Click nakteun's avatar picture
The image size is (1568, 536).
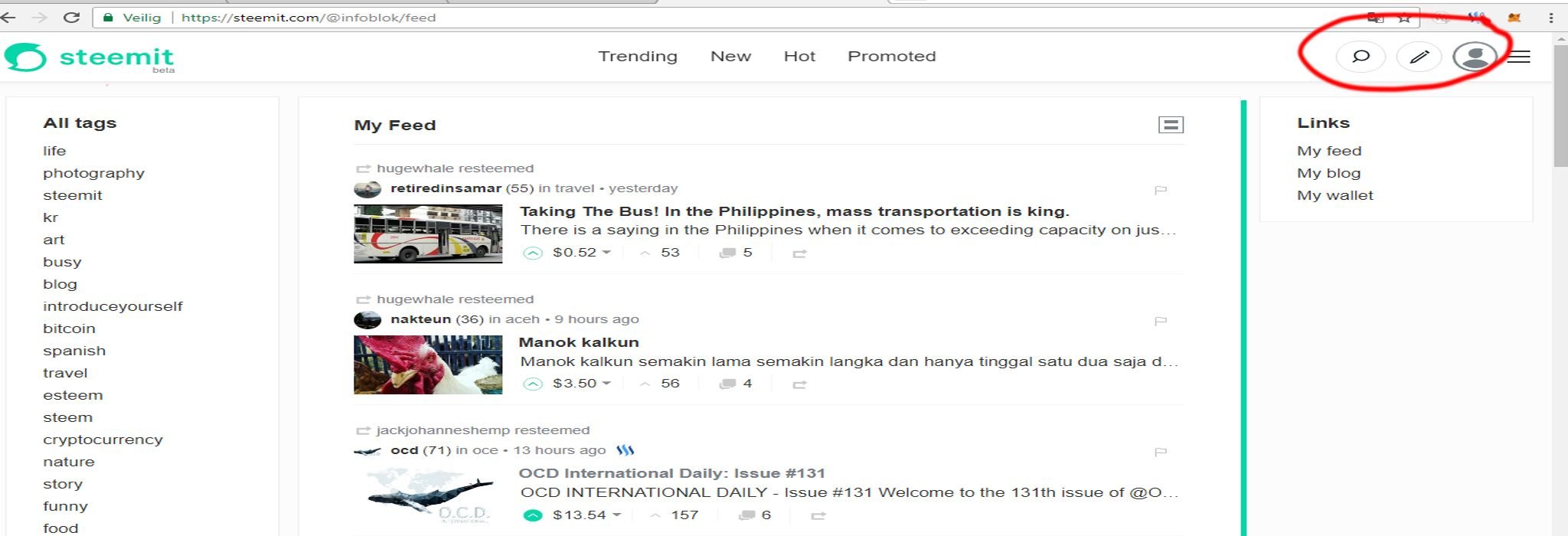pyautogui.click(x=367, y=320)
